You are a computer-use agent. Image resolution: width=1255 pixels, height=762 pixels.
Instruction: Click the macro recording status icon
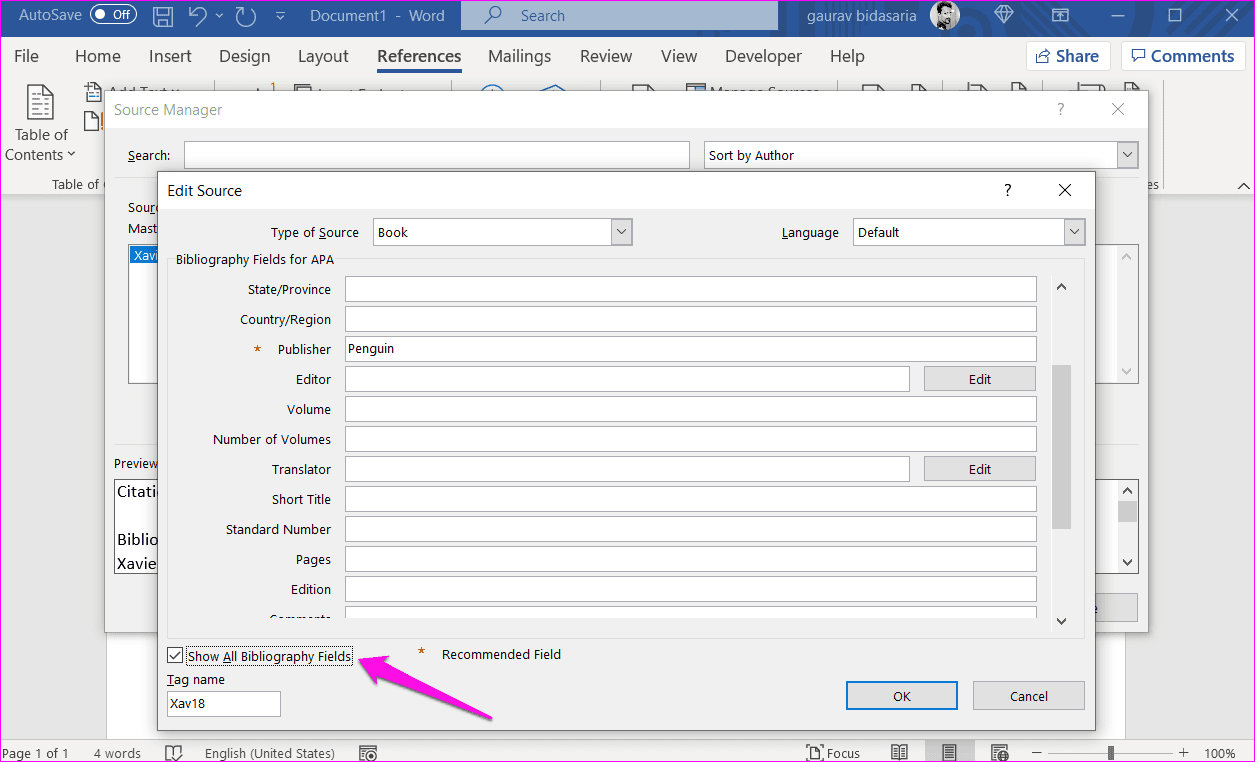click(x=367, y=753)
